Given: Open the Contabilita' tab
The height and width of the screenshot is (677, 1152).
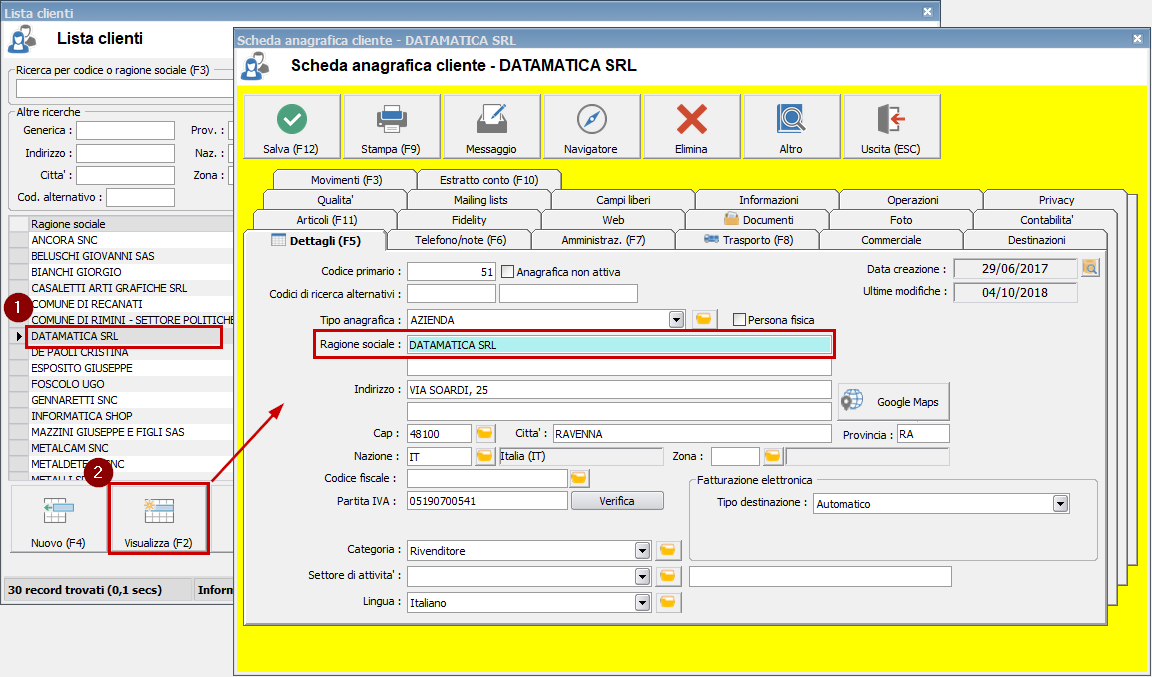Looking at the screenshot, I should pyautogui.click(x=1047, y=220).
